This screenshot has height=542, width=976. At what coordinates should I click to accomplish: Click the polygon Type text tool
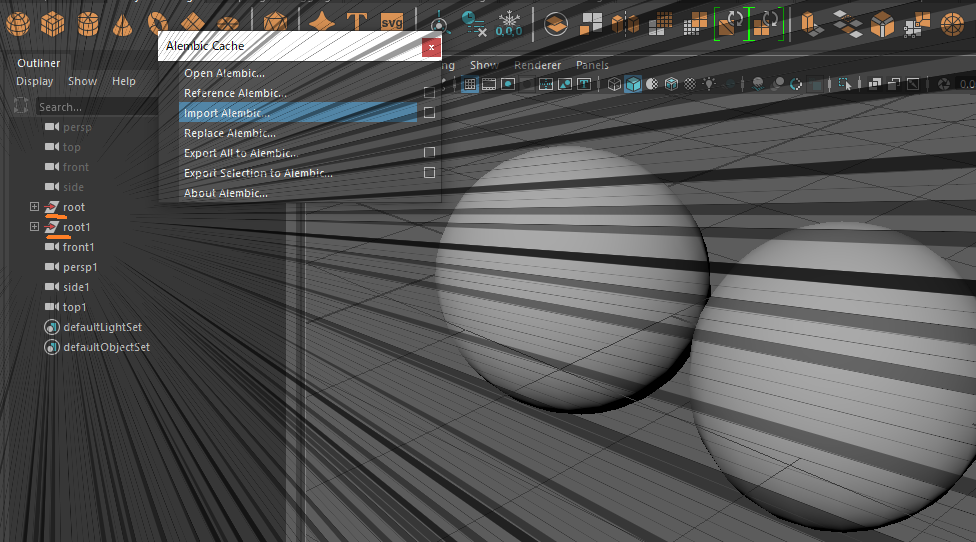357,22
